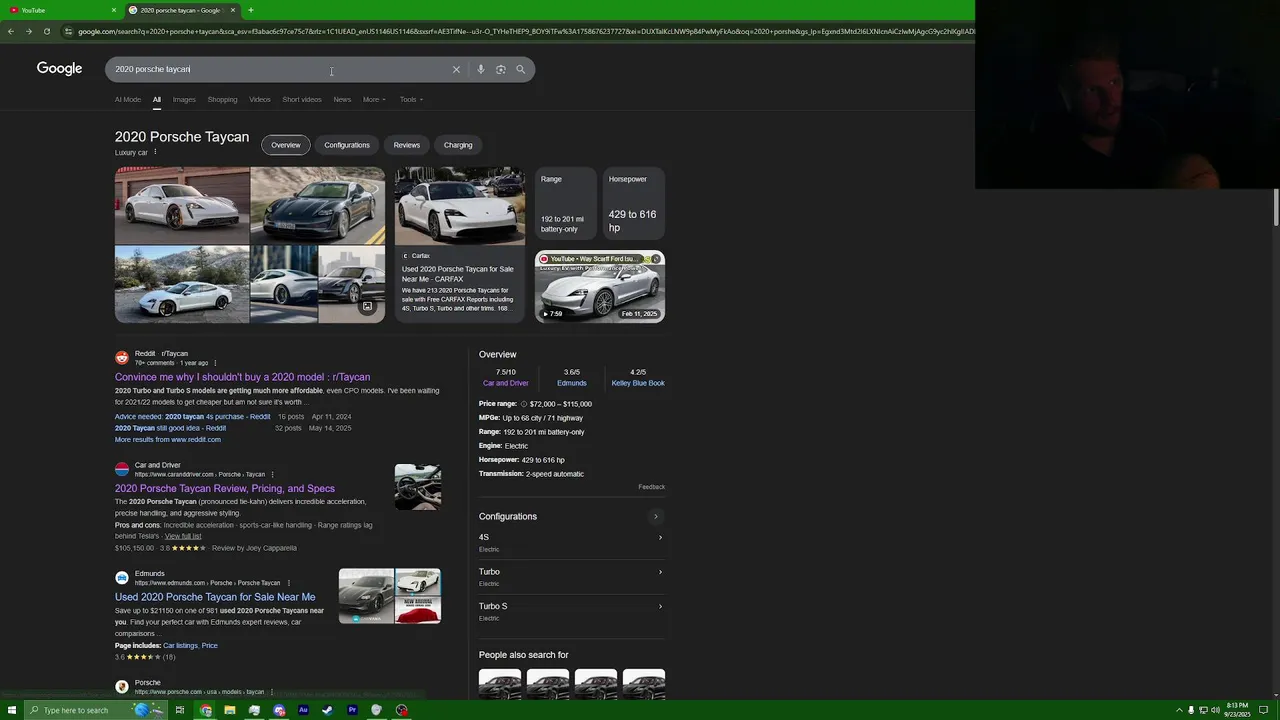1280x720 pixels.
Task: Open the CARFAX used Taycan card
Action: (460, 244)
